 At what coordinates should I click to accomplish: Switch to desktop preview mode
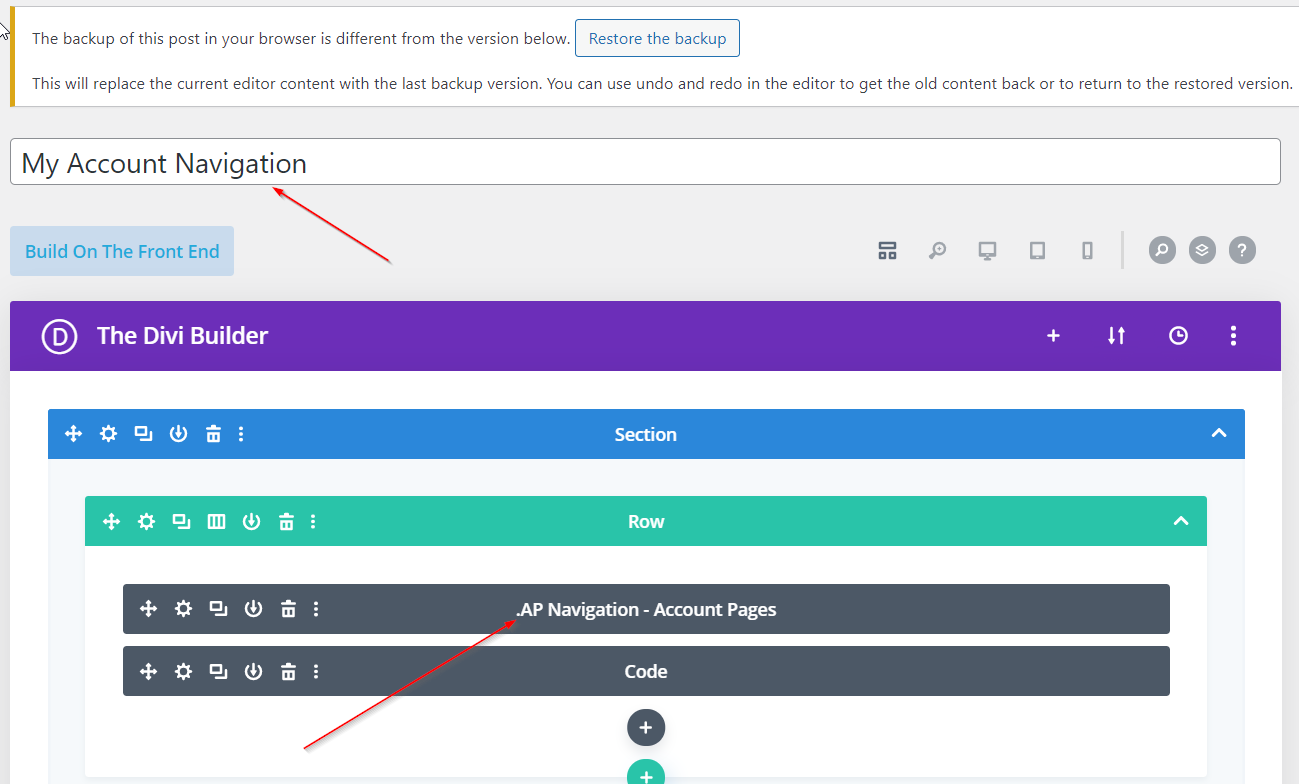pos(987,251)
